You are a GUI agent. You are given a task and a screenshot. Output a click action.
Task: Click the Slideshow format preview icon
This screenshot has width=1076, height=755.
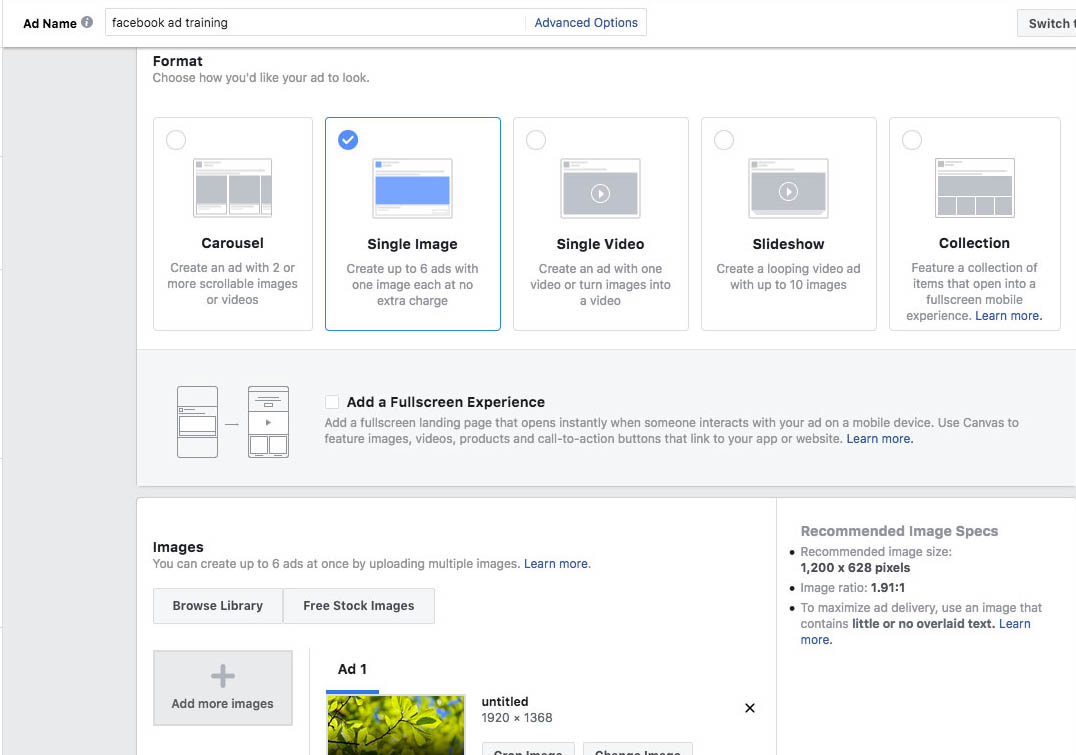click(x=788, y=188)
